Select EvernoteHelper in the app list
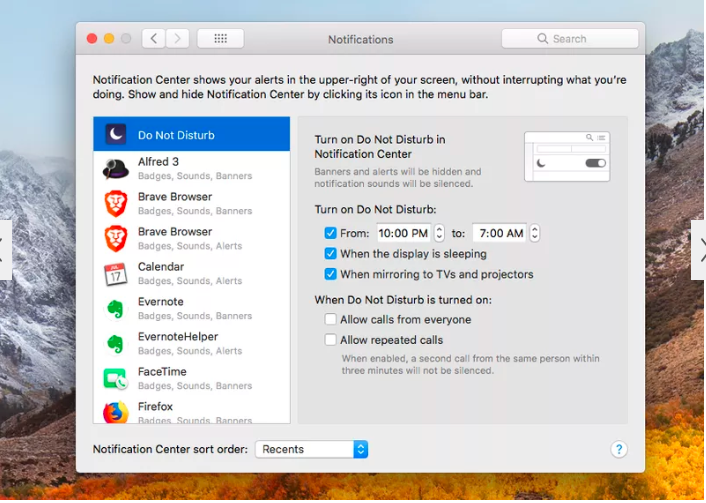Screen dimensions: 706x503 (x=192, y=344)
